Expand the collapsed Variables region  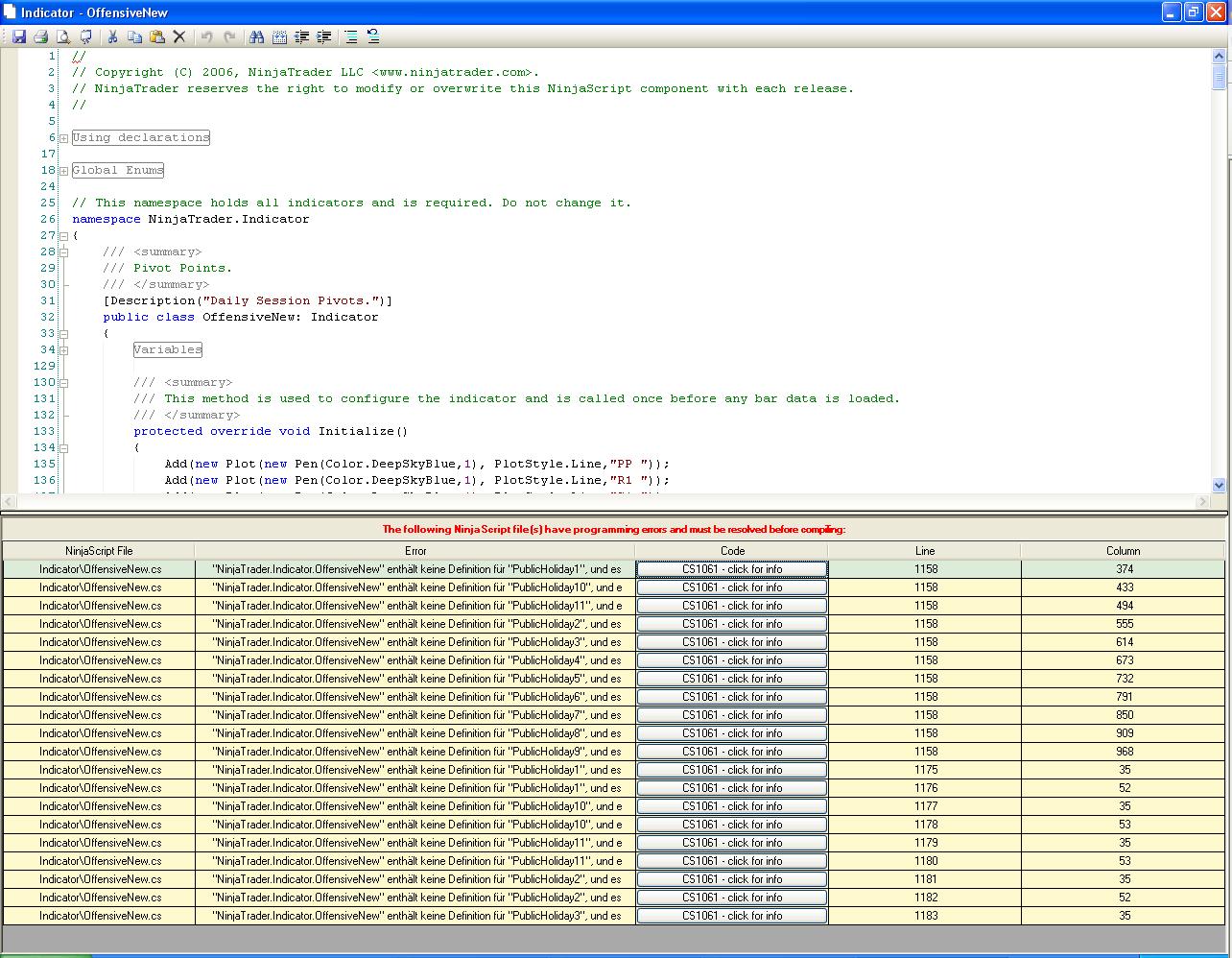63,350
